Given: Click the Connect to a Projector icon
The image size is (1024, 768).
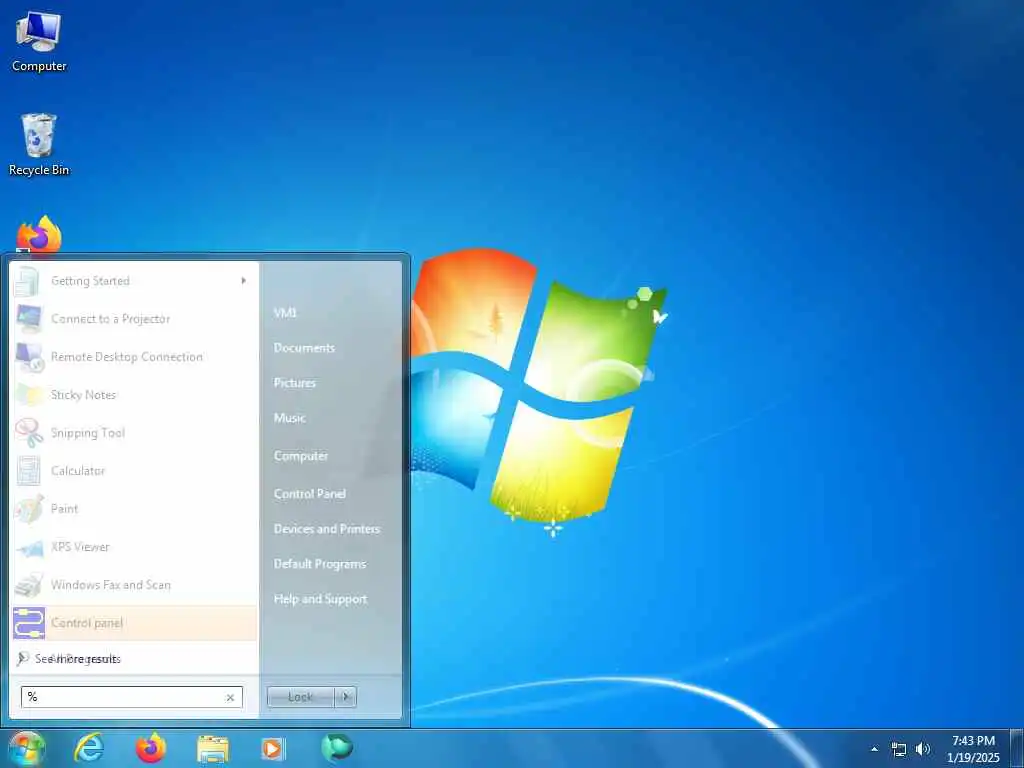Looking at the screenshot, I should pyautogui.click(x=29, y=319).
